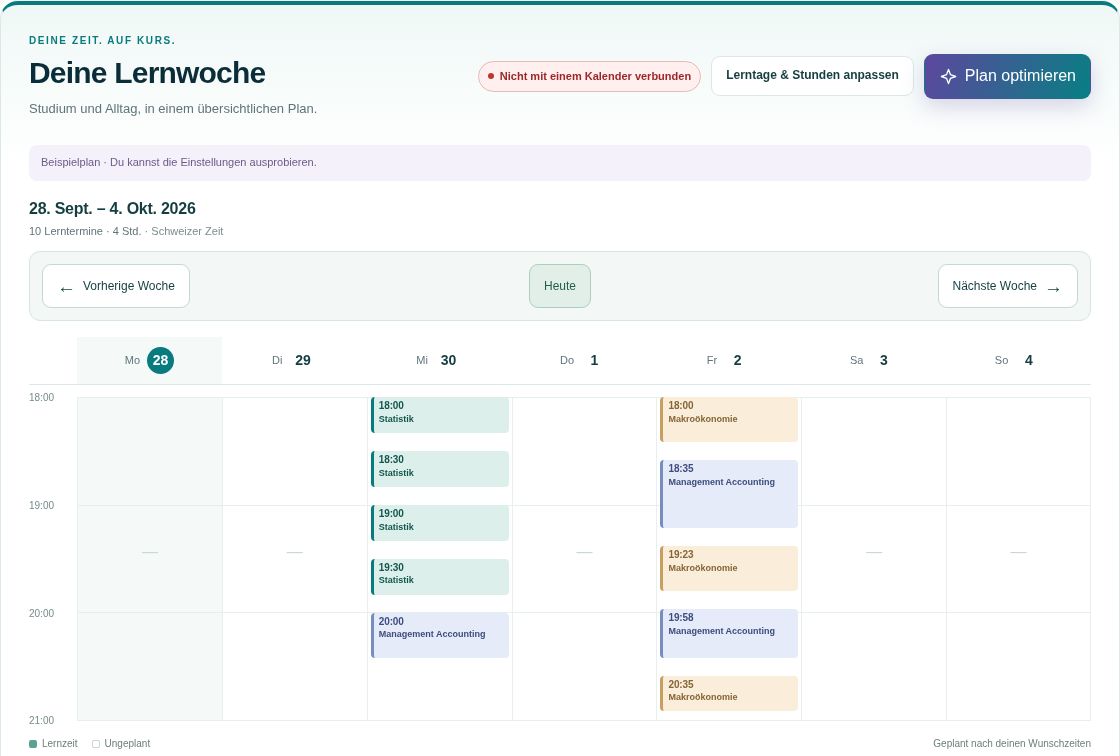Click the Nicht mit einem Kalender verbunden badge

[589, 76]
